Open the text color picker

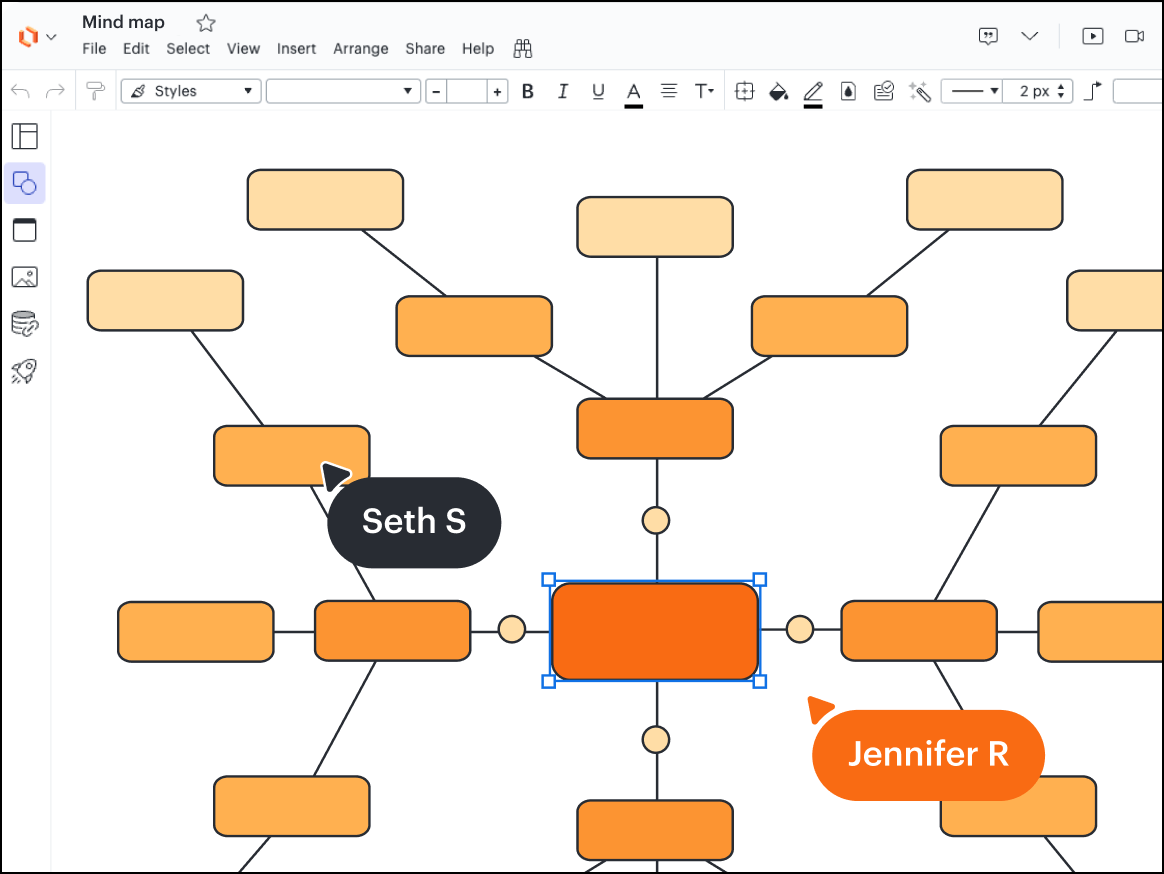point(633,94)
